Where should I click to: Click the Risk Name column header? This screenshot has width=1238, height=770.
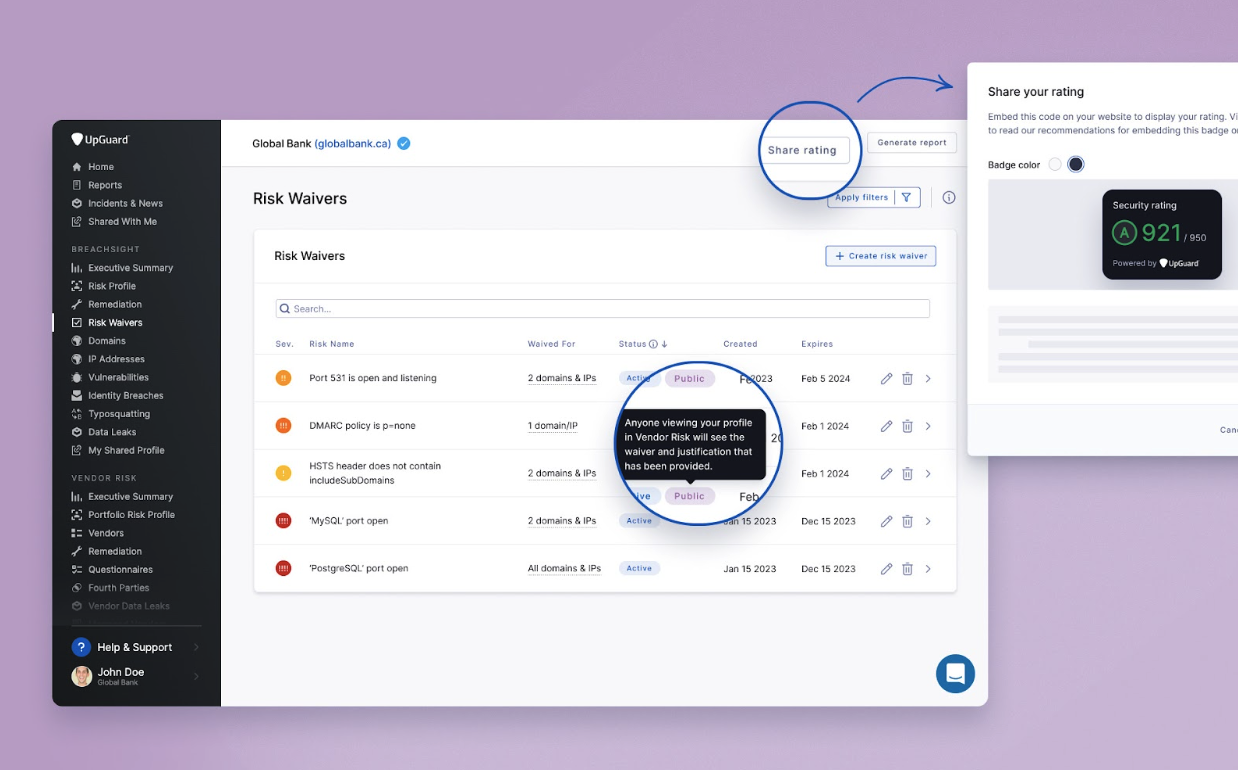[332, 344]
